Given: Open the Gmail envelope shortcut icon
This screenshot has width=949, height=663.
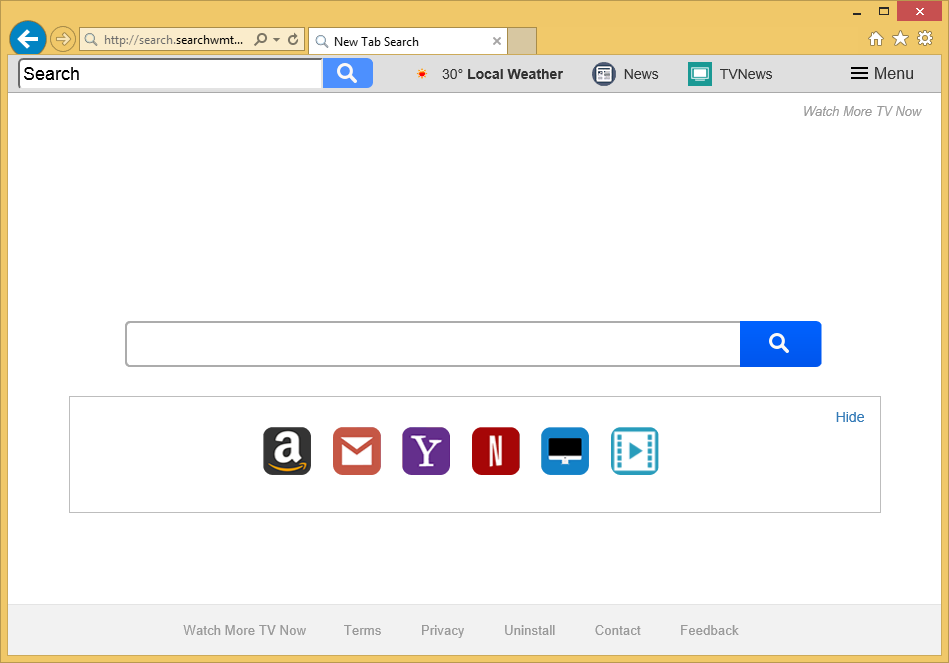Looking at the screenshot, I should point(356,451).
